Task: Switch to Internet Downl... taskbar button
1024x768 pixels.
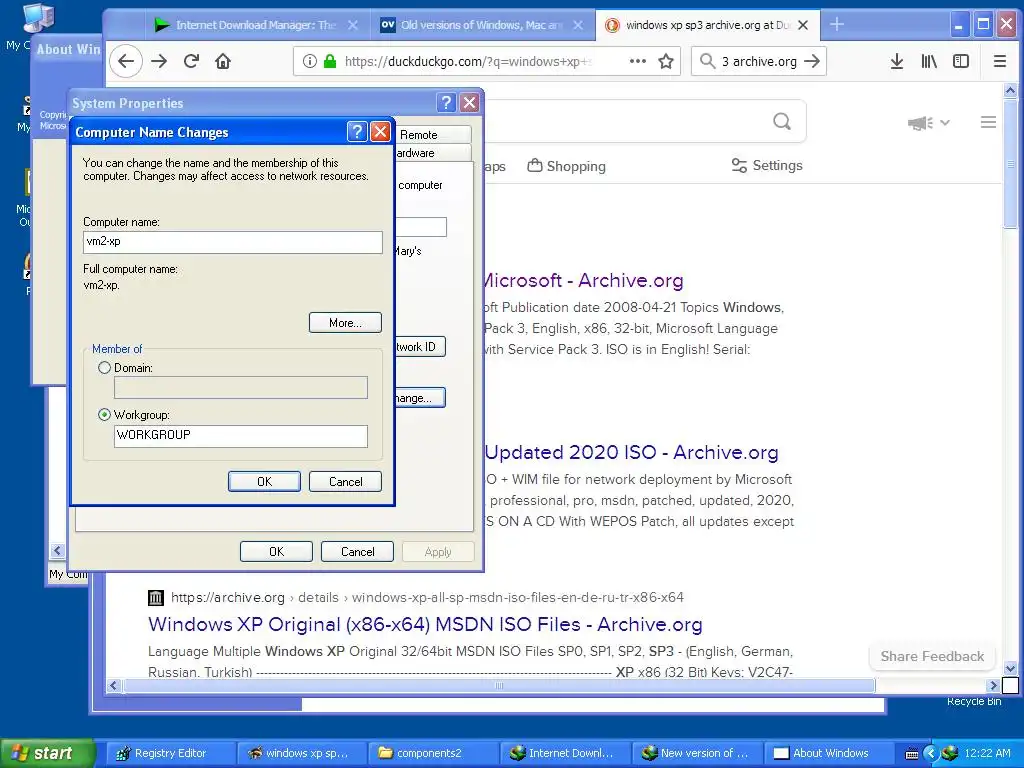Action: click(564, 753)
